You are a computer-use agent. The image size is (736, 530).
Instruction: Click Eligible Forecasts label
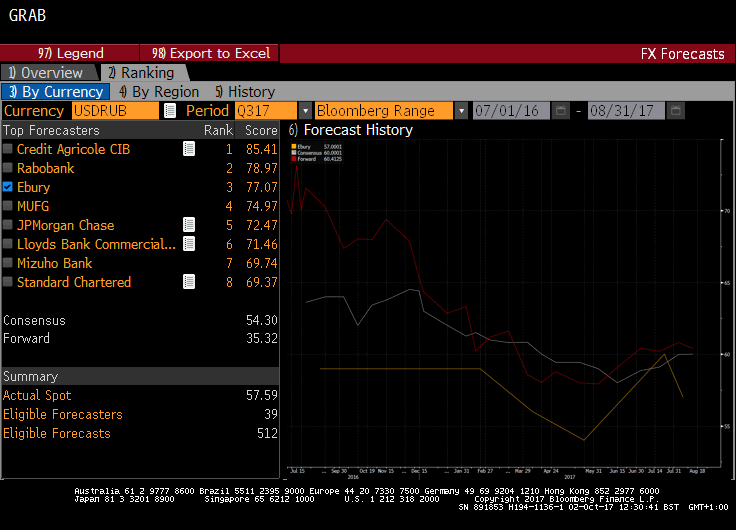57,433
